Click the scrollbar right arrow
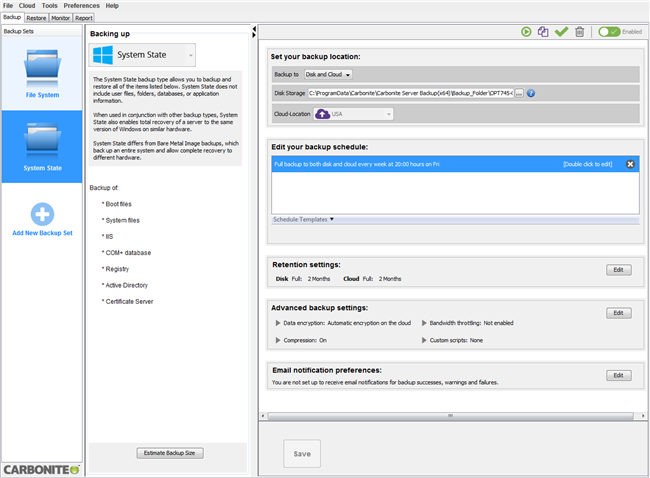Screen dimensions: 650x478 click(643, 416)
